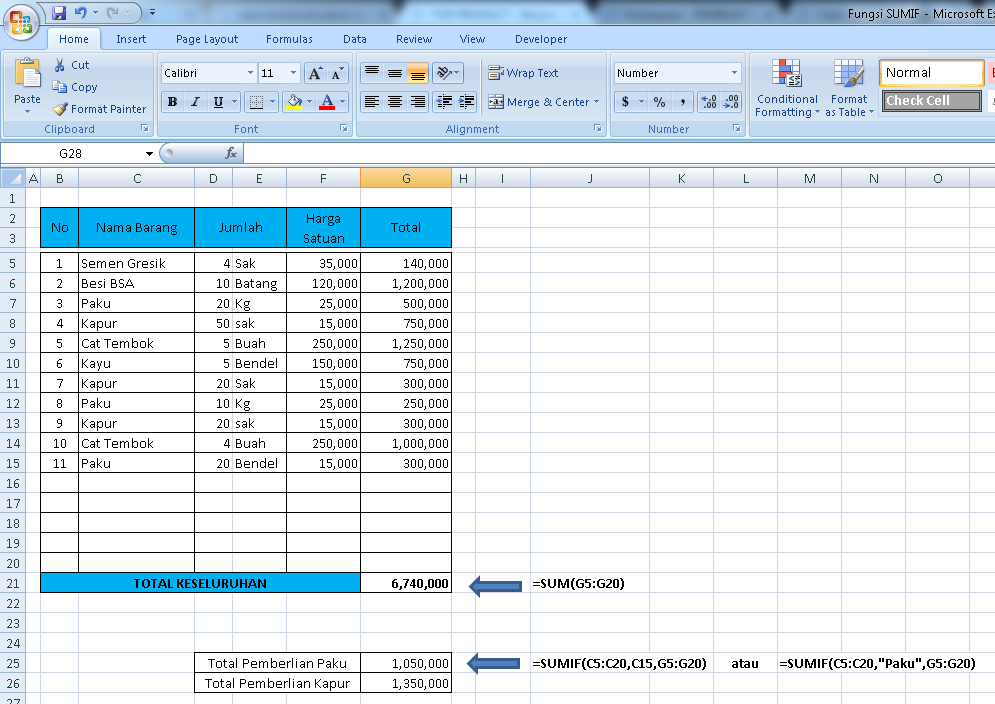
Task: Undo the last action
Action: click(x=81, y=12)
